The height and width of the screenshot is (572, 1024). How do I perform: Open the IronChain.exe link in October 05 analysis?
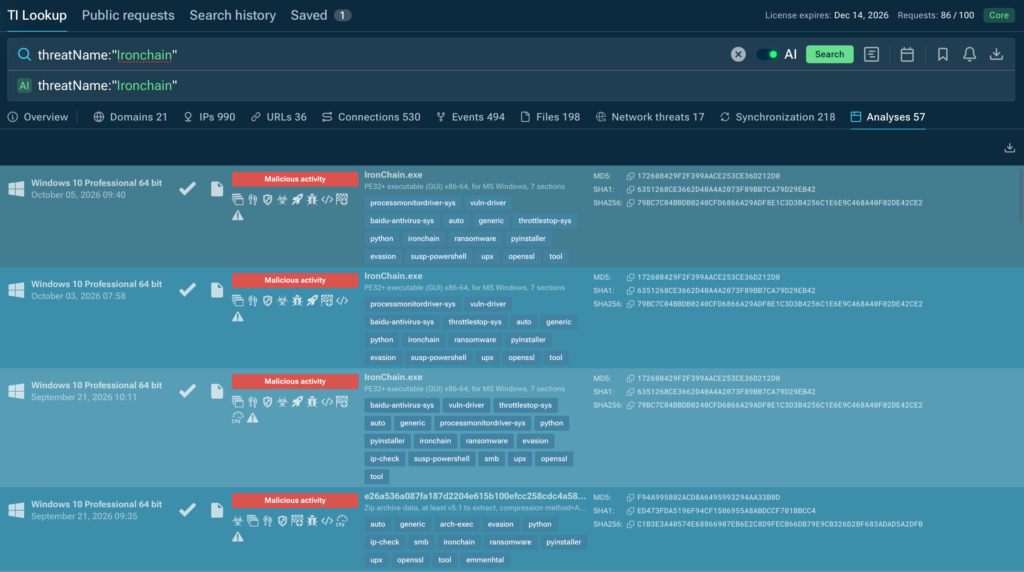pos(393,175)
